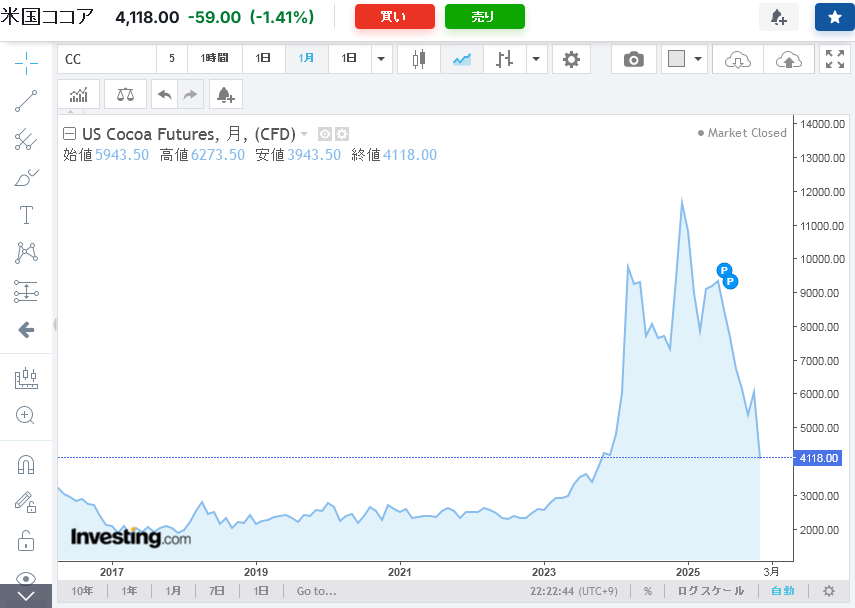Click the zoom in magnifier tool

pos(26,415)
